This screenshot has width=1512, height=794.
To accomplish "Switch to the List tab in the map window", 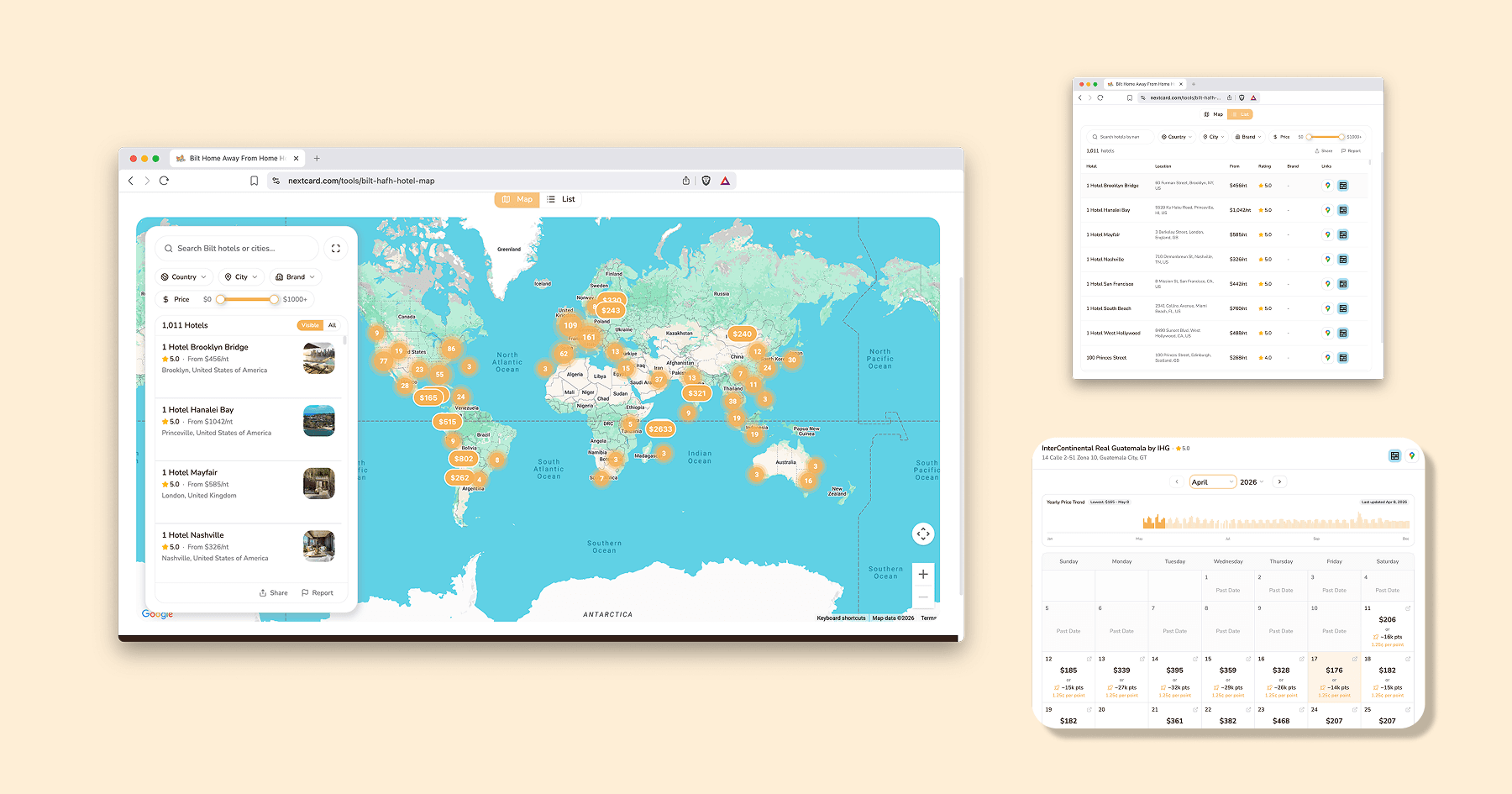I will pos(561,199).
